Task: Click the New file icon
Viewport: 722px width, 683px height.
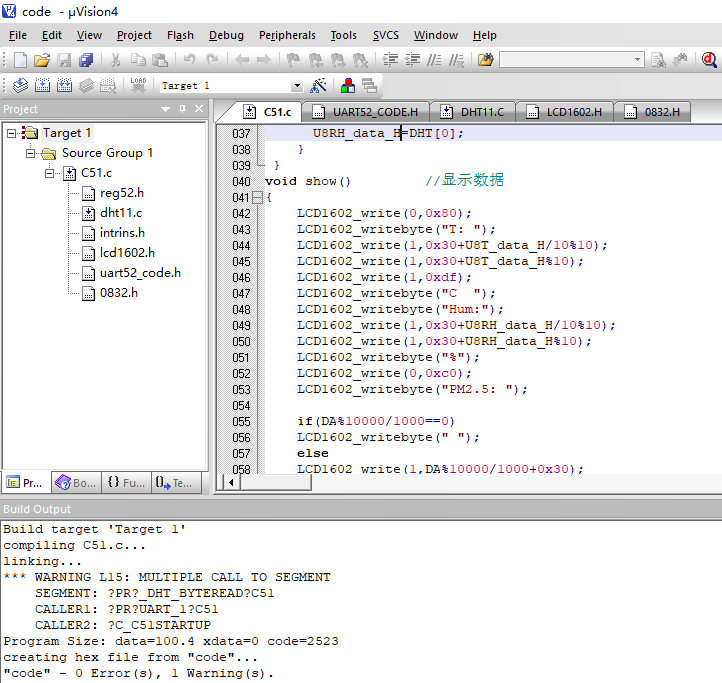Action: point(19,60)
